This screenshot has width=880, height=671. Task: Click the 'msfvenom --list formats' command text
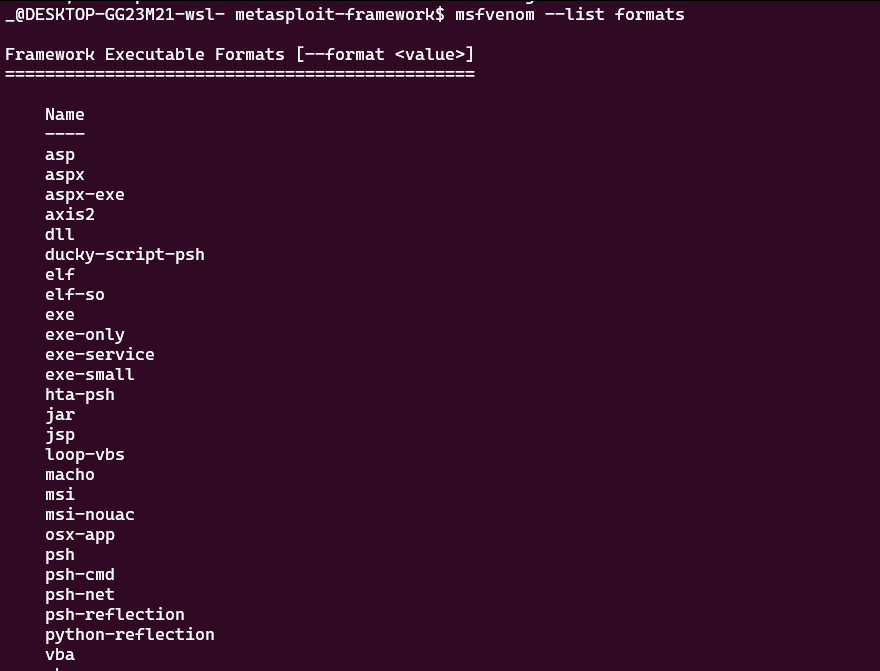coord(570,14)
